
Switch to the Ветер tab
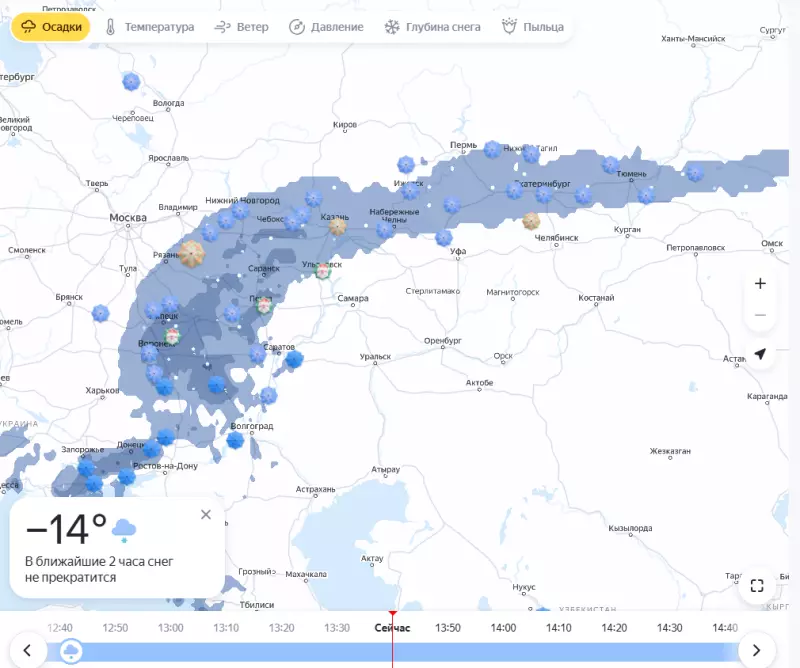pos(243,27)
